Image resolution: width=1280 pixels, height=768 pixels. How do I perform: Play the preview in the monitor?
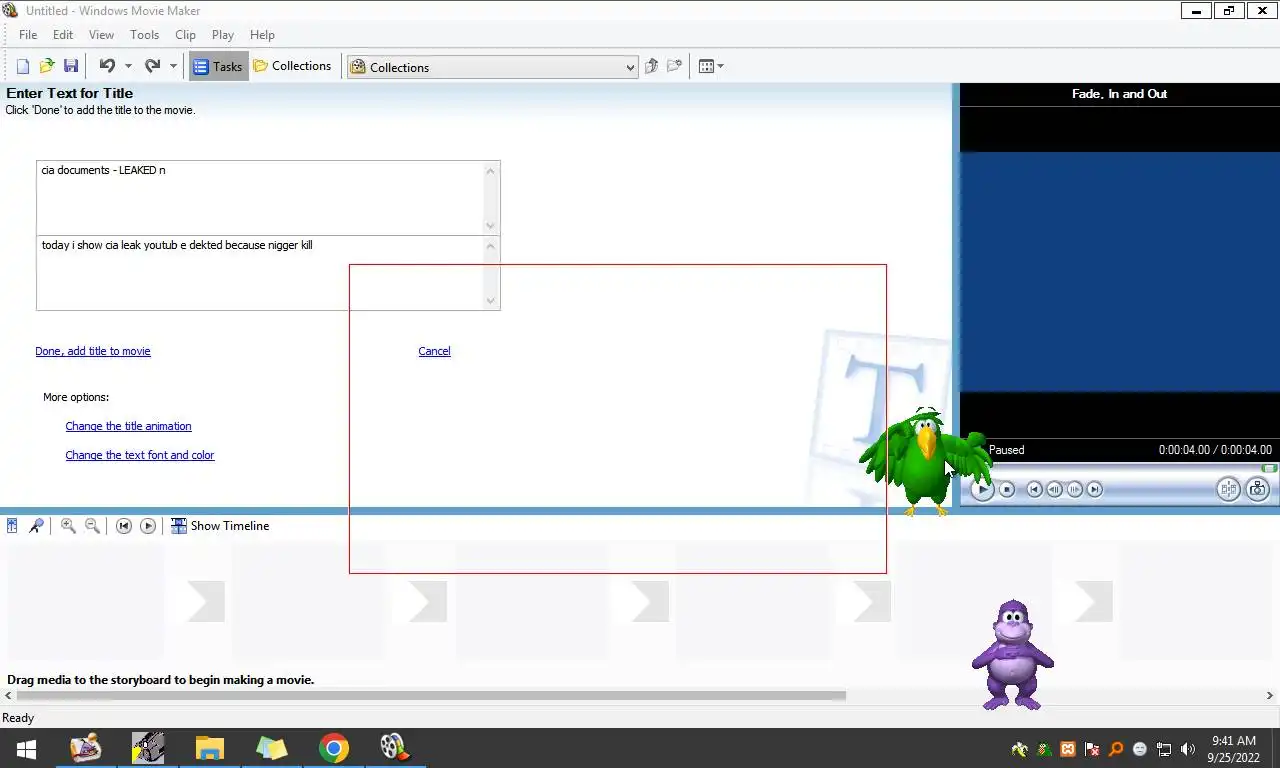[982, 489]
